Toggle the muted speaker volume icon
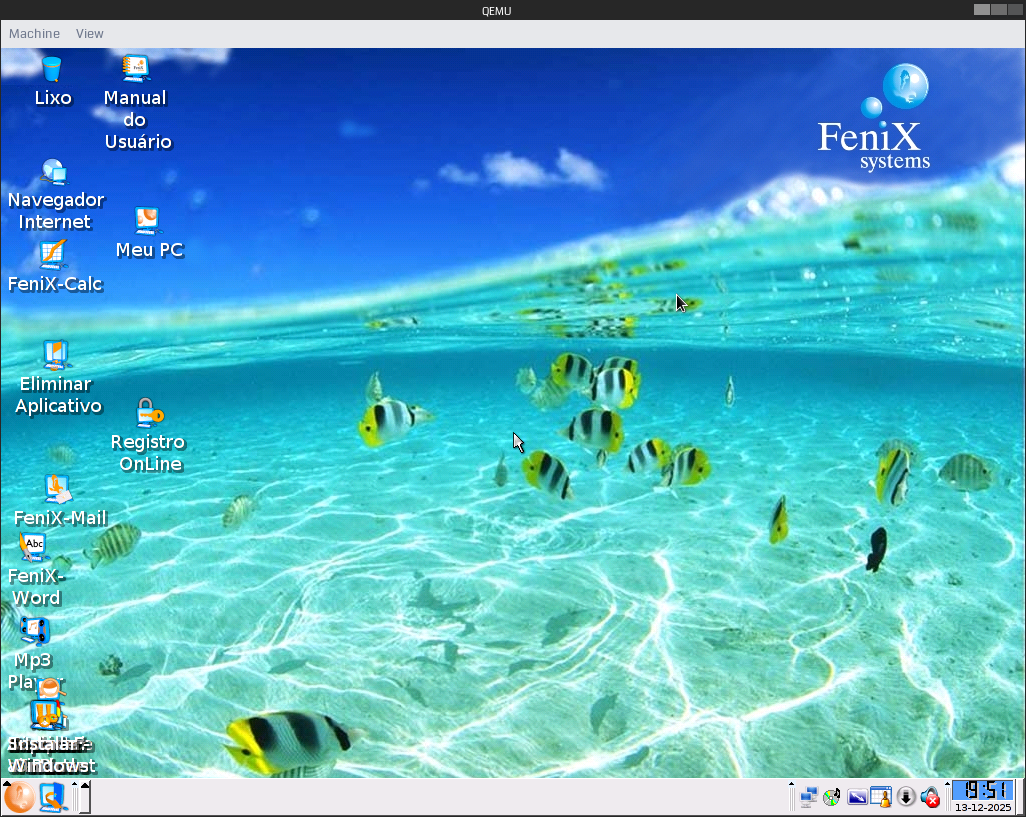1026x817 pixels. click(x=930, y=797)
